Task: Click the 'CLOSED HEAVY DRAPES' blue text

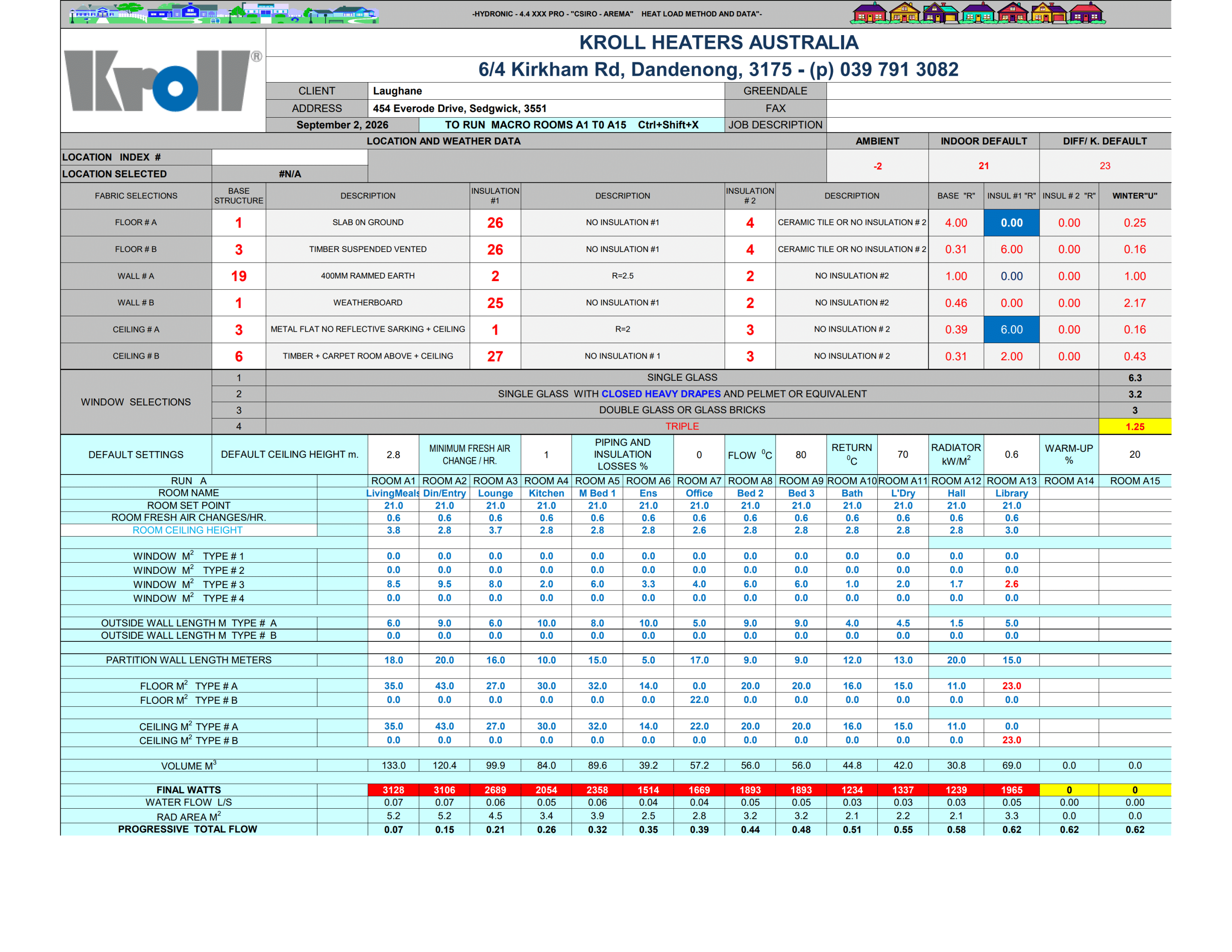Action: click(660, 394)
